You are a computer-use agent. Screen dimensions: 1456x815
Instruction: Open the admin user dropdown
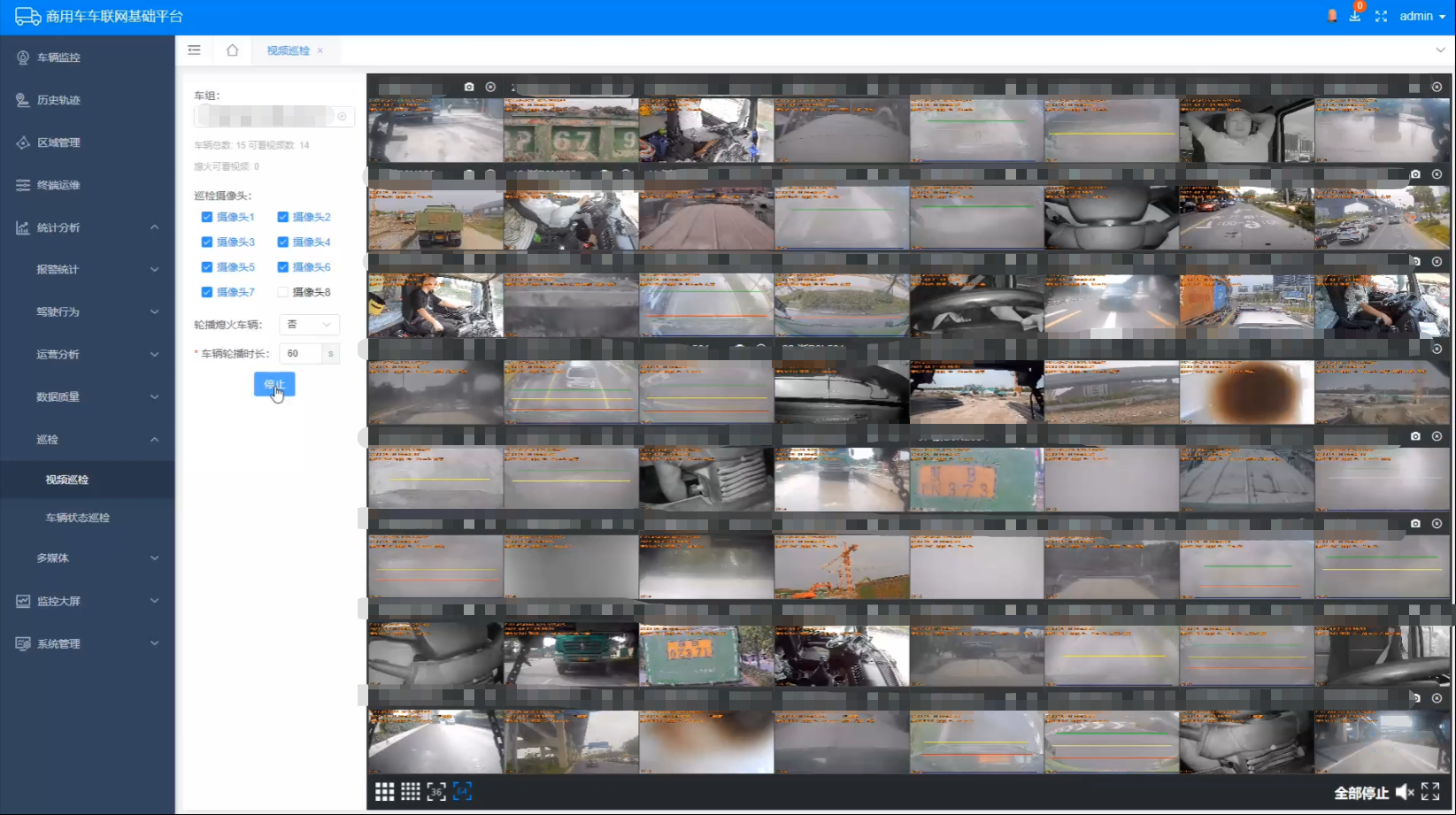1421,16
